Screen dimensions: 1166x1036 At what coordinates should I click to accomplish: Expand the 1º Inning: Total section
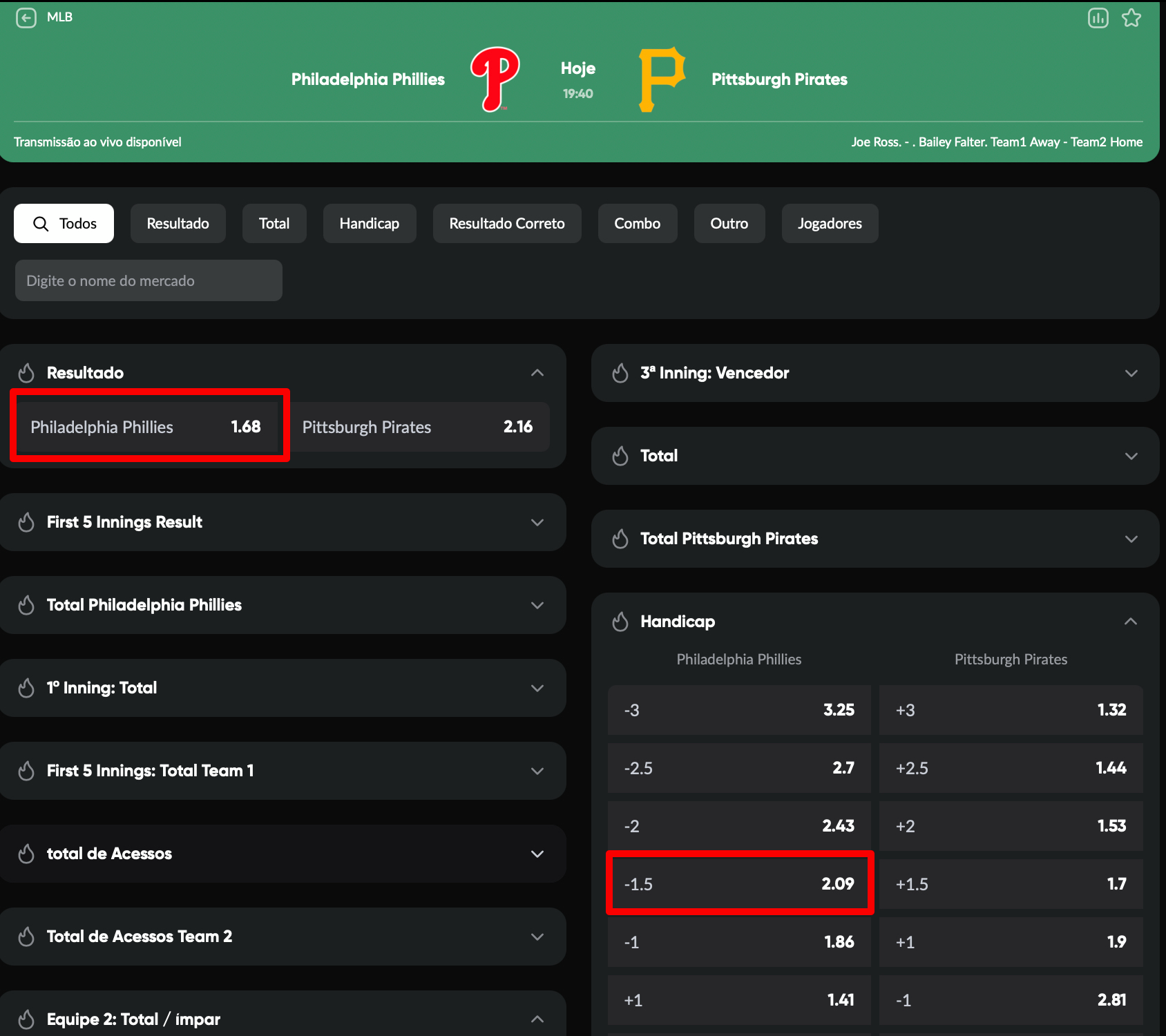tap(537, 688)
